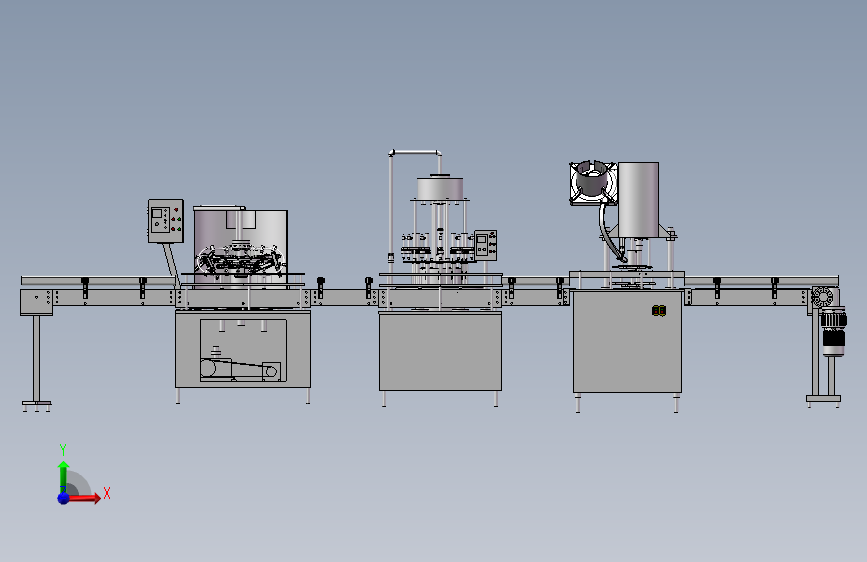This screenshot has width=867, height=562.
Task: Select the sprocket gear at the conveyor's right end
Action: [822, 296]
